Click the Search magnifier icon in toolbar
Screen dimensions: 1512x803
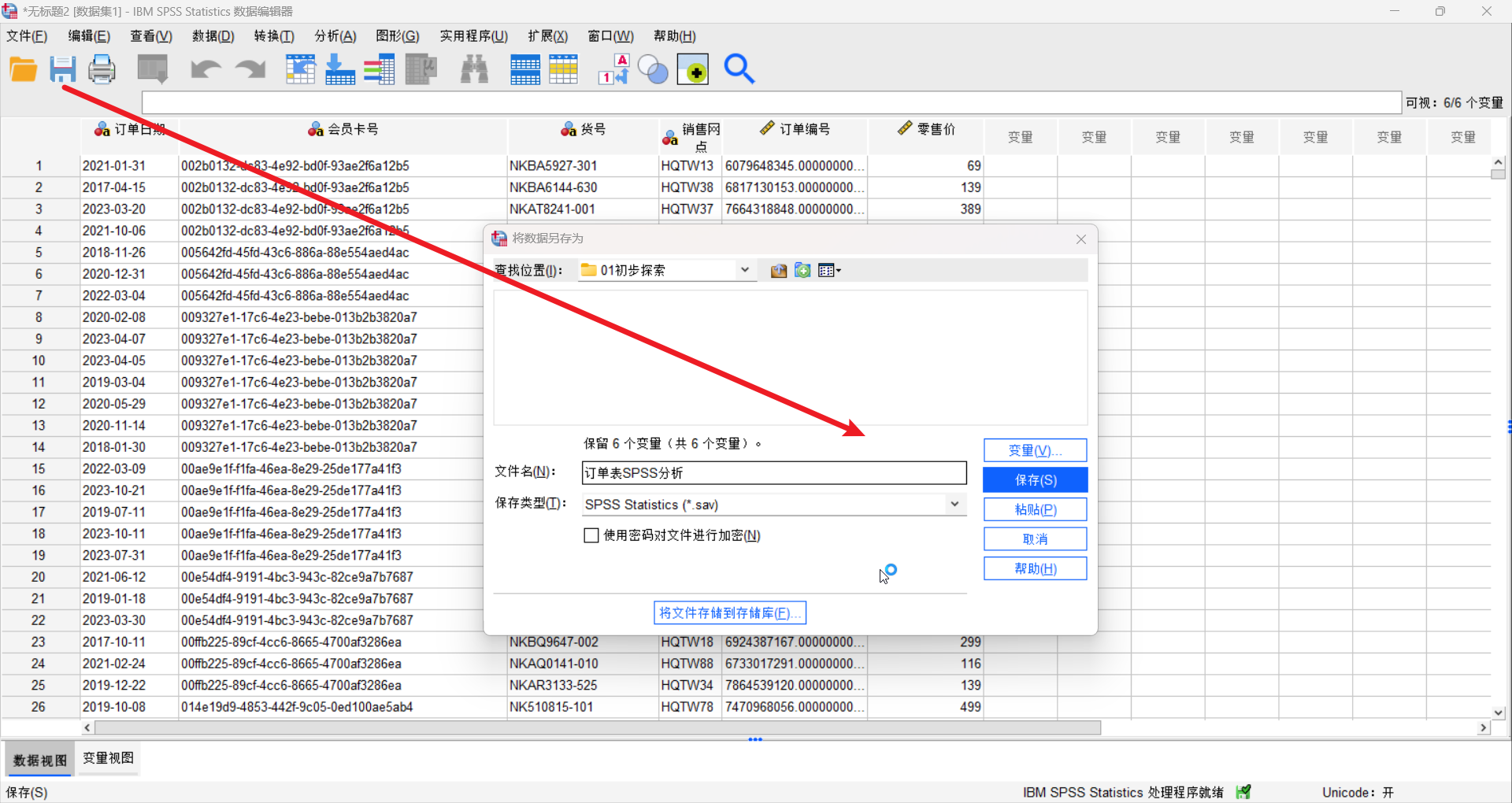pyautogui.click(x=739, y=69)
